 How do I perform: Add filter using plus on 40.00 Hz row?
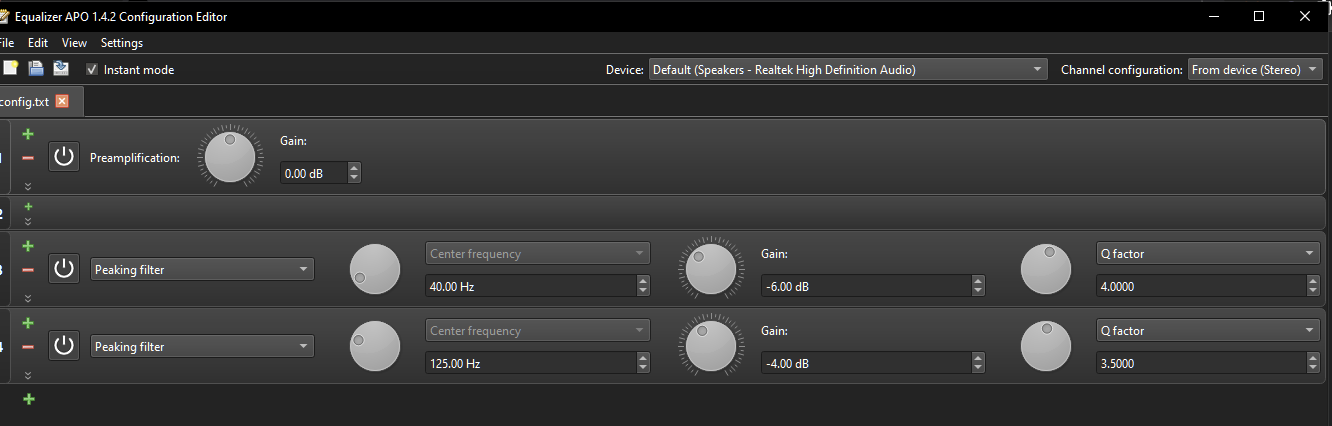28,246
